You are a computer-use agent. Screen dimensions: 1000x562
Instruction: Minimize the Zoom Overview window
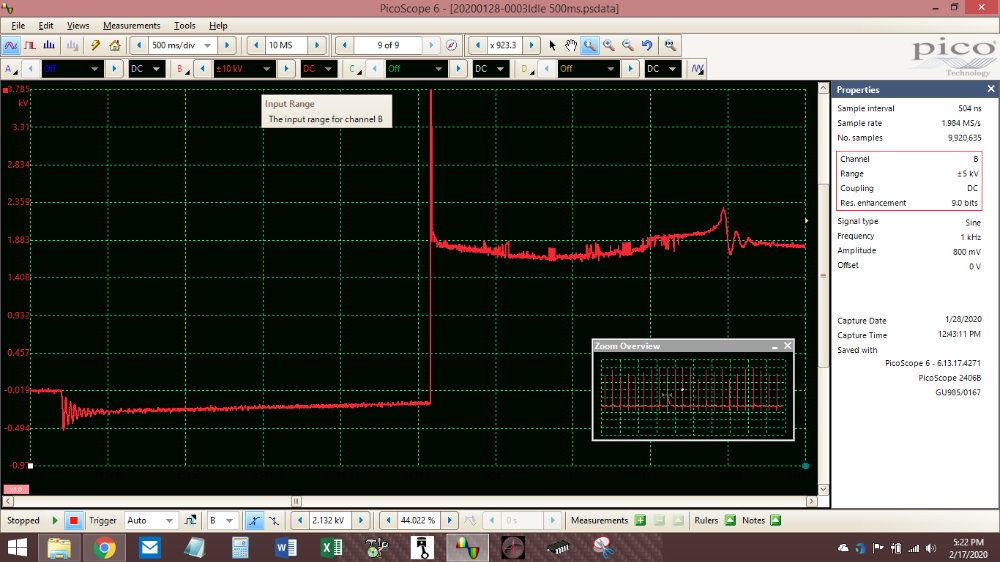click(x=775, y=346)
